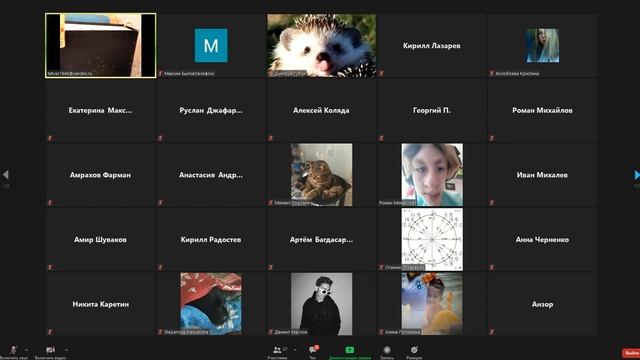The height and width of the screenshot is (360, 640).
Task: Click muted mic icon on Алексей Коляда tile
Action: pyautogui.click(x=271, y=138)
